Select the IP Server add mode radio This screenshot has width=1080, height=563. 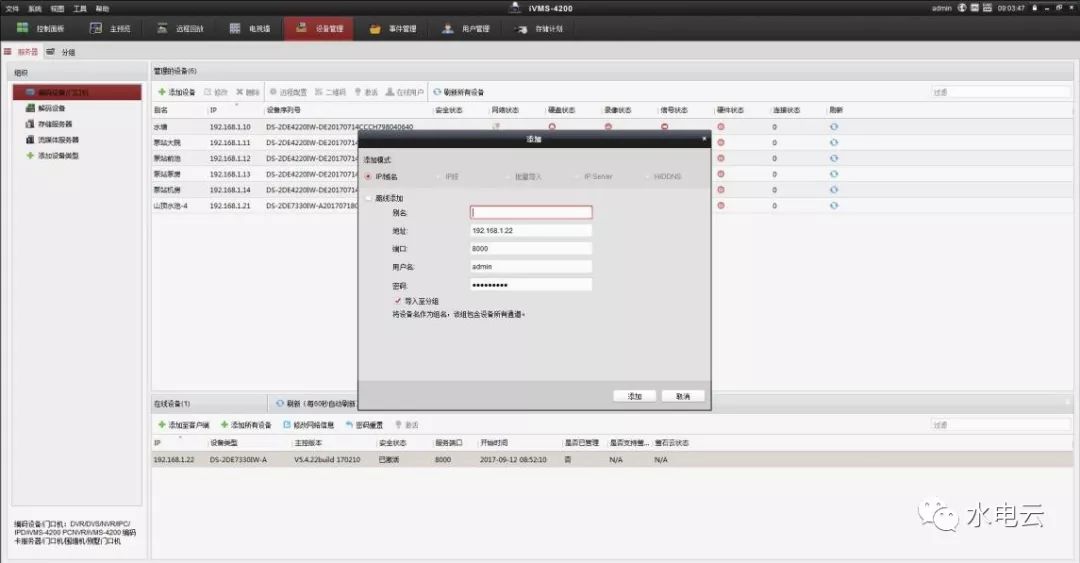(578, 177)
